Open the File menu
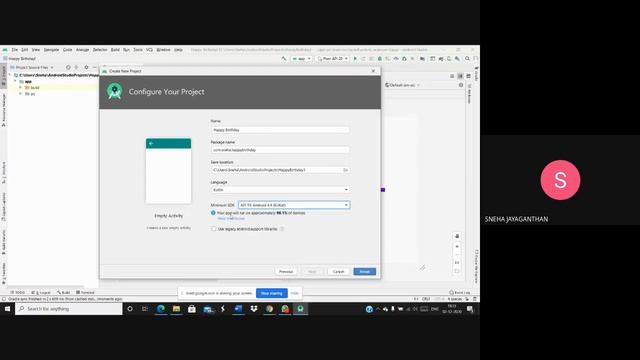Image resolution: width=640 pixels, height=360 pixels. point(15,50)
